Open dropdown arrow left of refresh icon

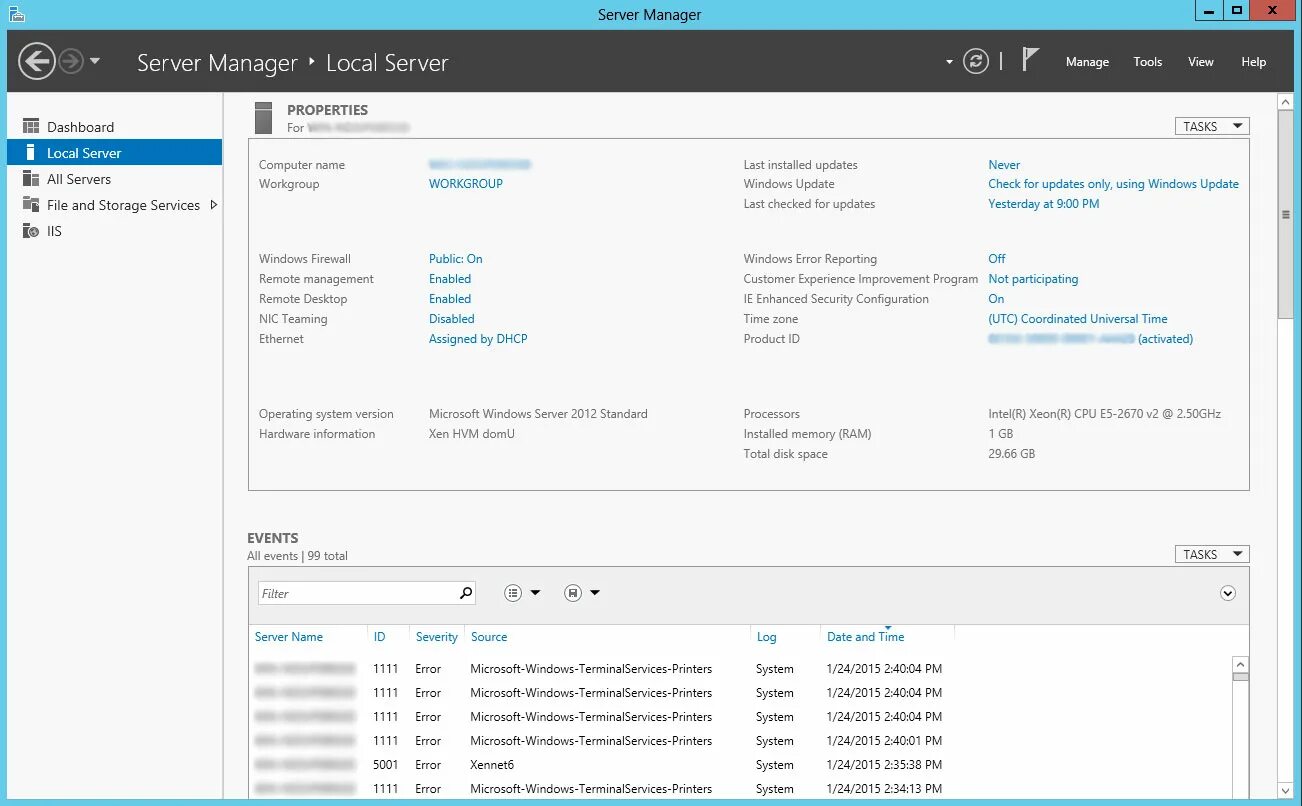[x=949, y=62]
